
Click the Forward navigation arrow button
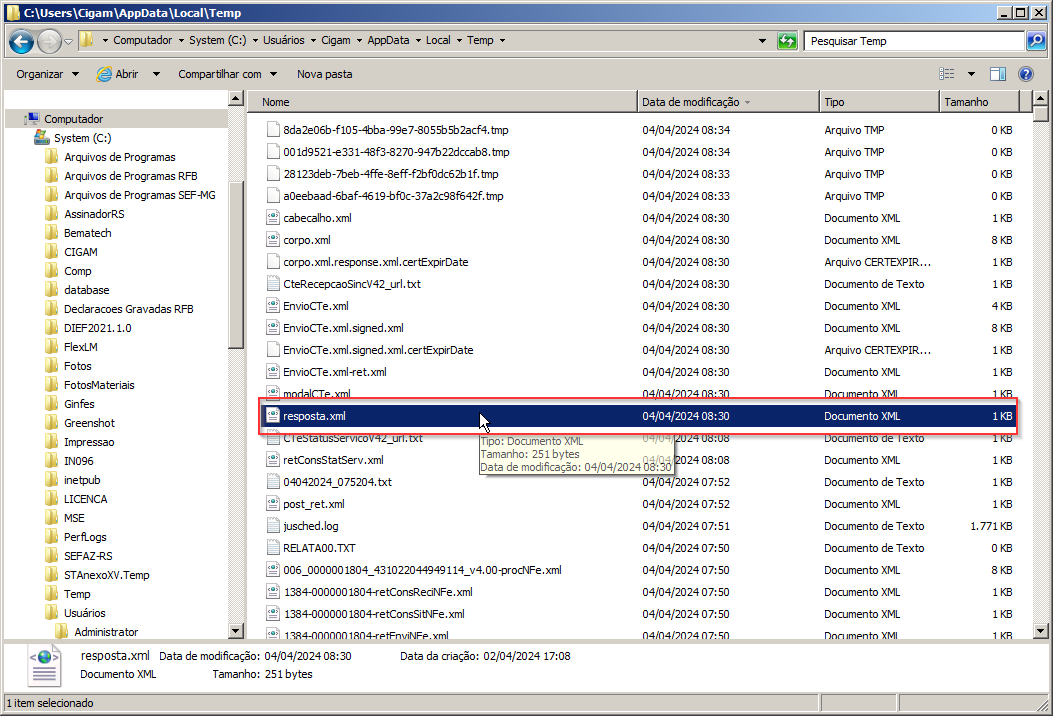coord(49,42)
